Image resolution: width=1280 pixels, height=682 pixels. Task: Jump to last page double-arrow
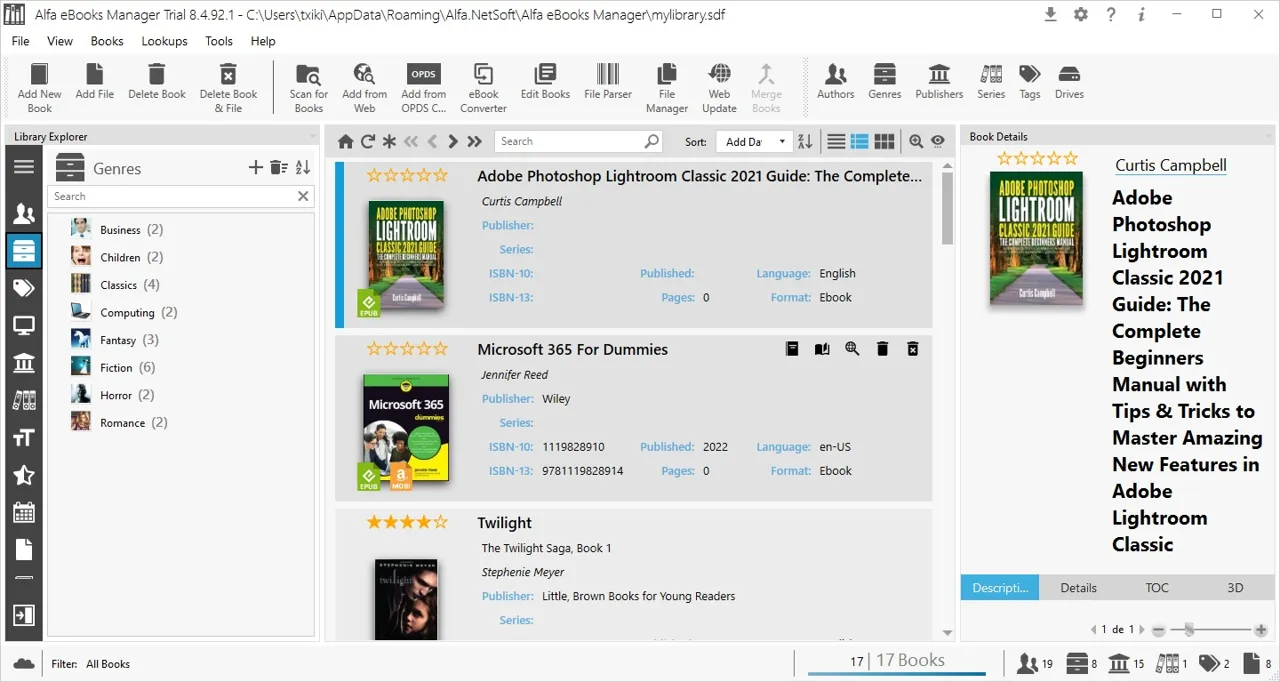click(x=474, y=142)
